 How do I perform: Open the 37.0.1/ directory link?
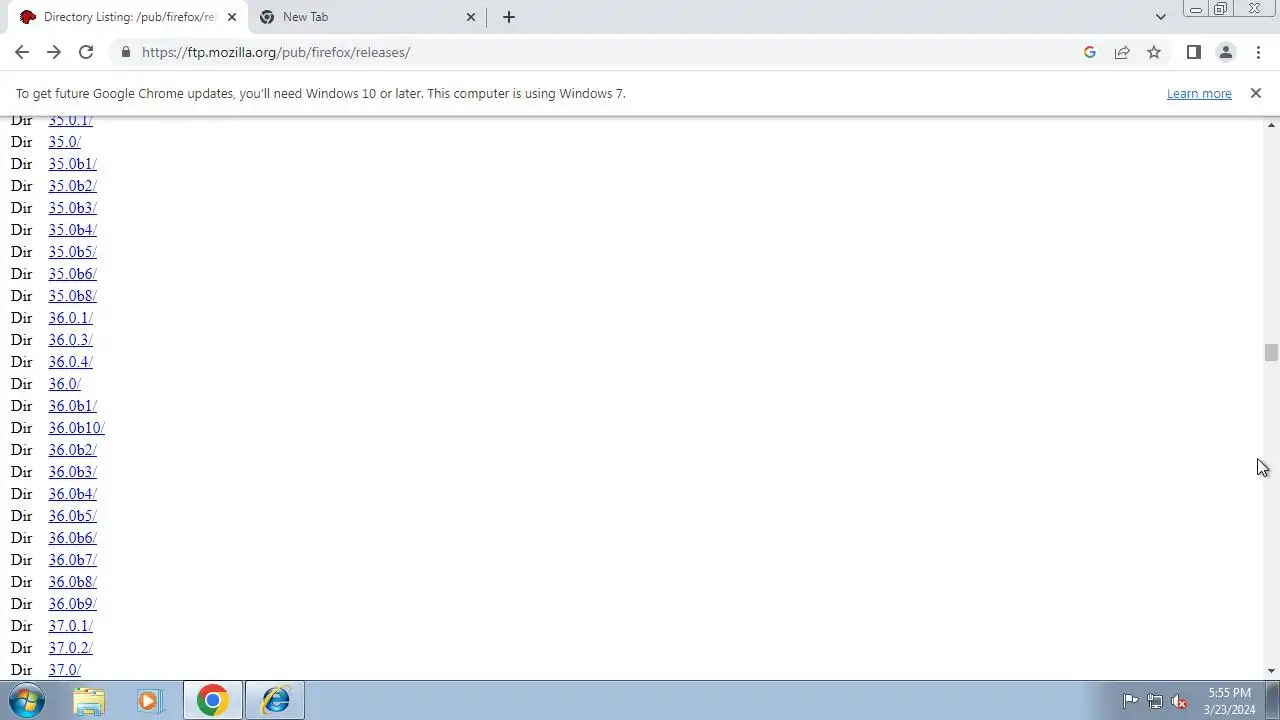(x=71, y=626)
